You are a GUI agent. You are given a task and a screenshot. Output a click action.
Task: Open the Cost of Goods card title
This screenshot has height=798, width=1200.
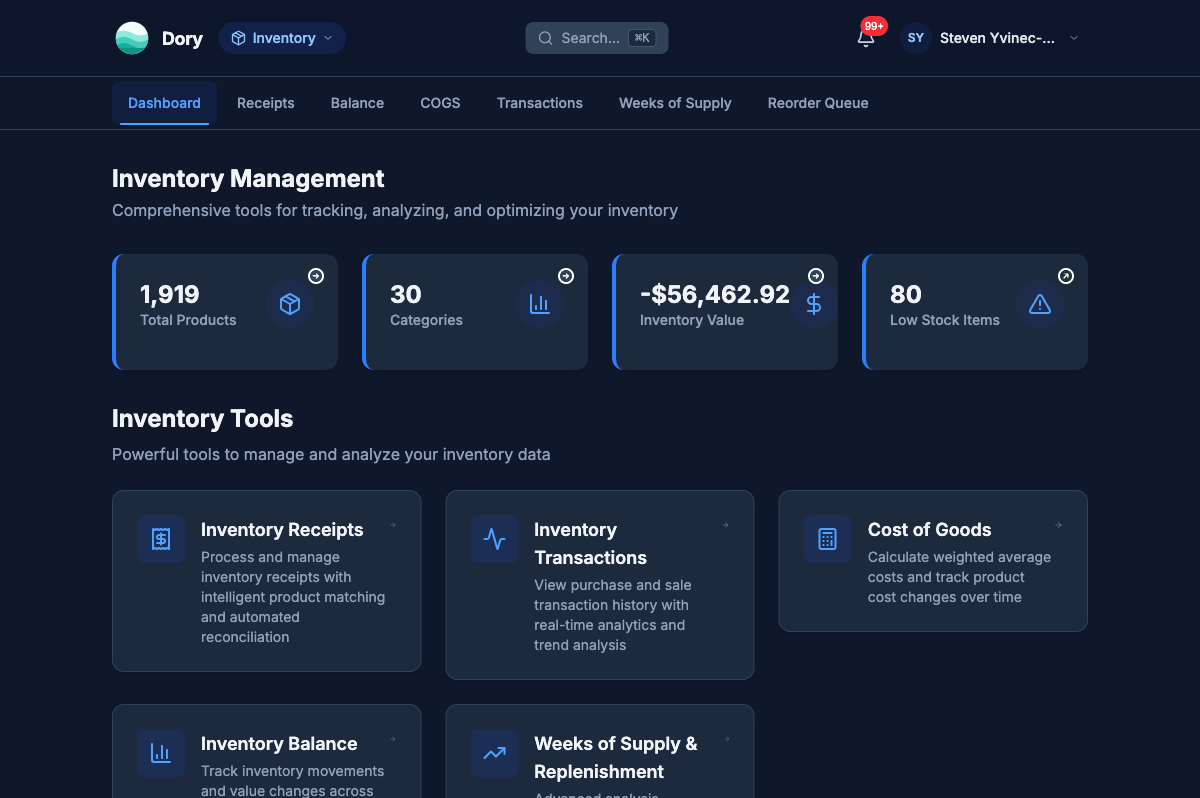tap(929, 530)
